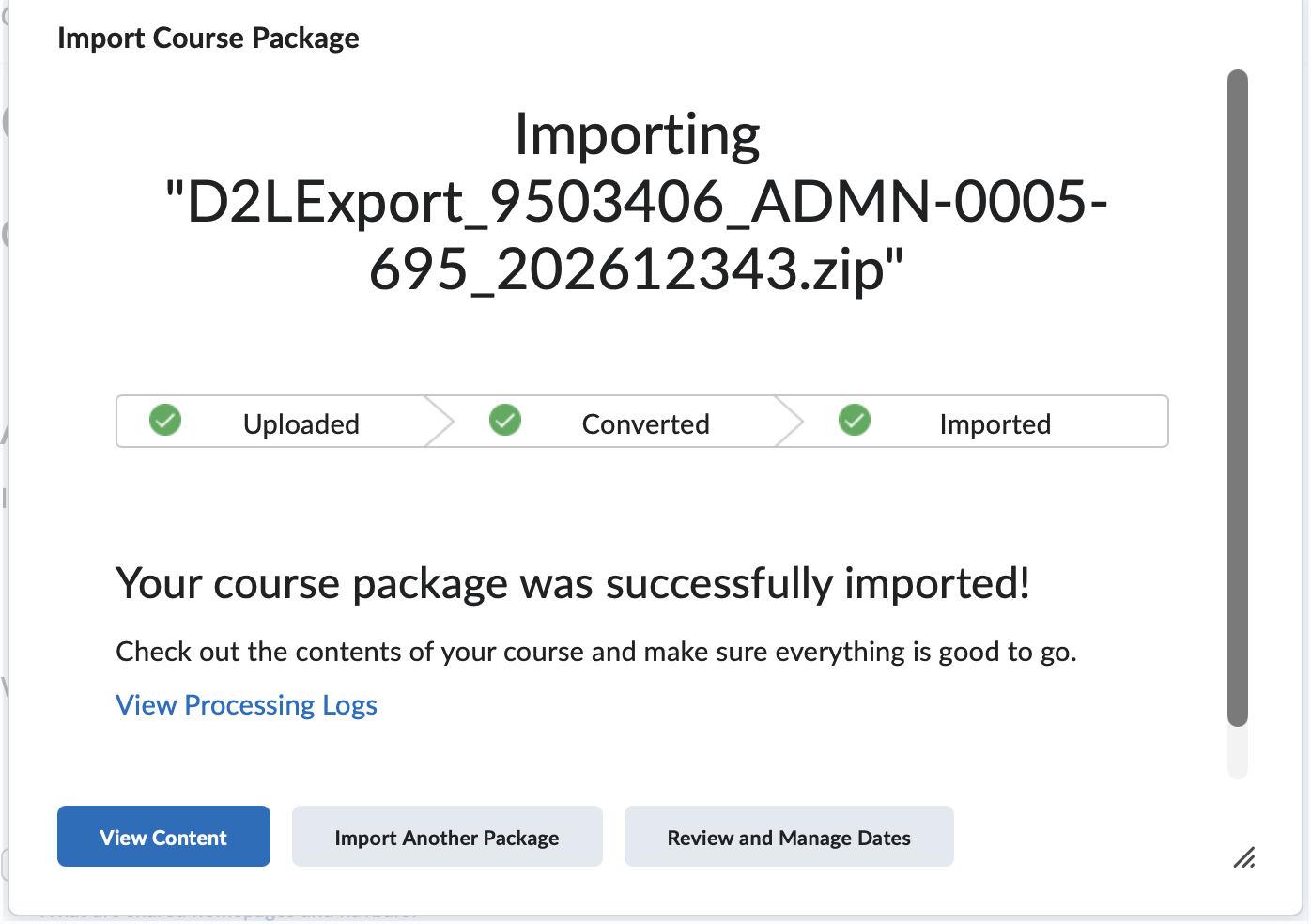The width and height of the screenshot is (1311, 924).
Task: Open View Processing Logs
Action: pos(246,704)
